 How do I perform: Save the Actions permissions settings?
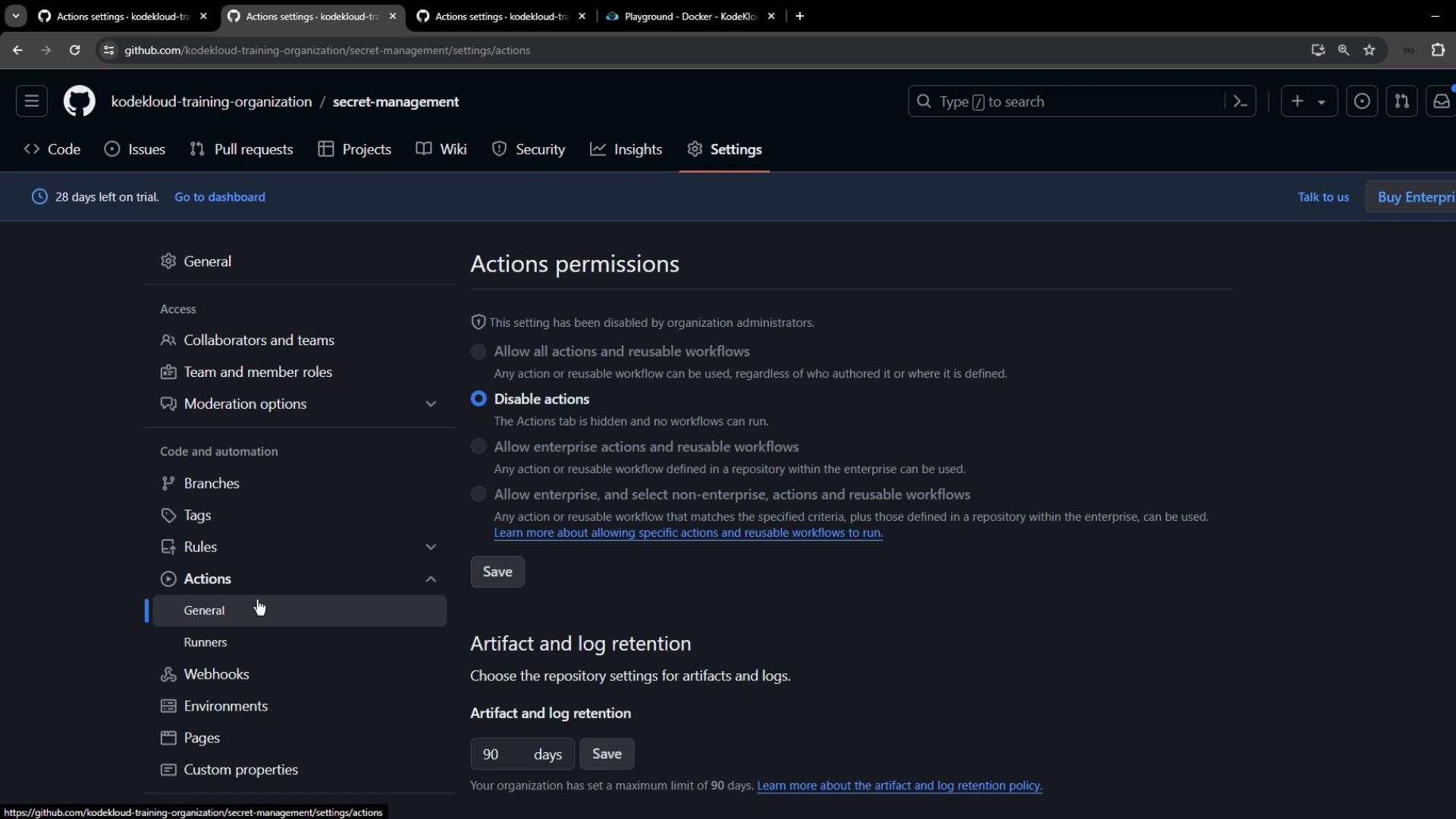[497, 572]
